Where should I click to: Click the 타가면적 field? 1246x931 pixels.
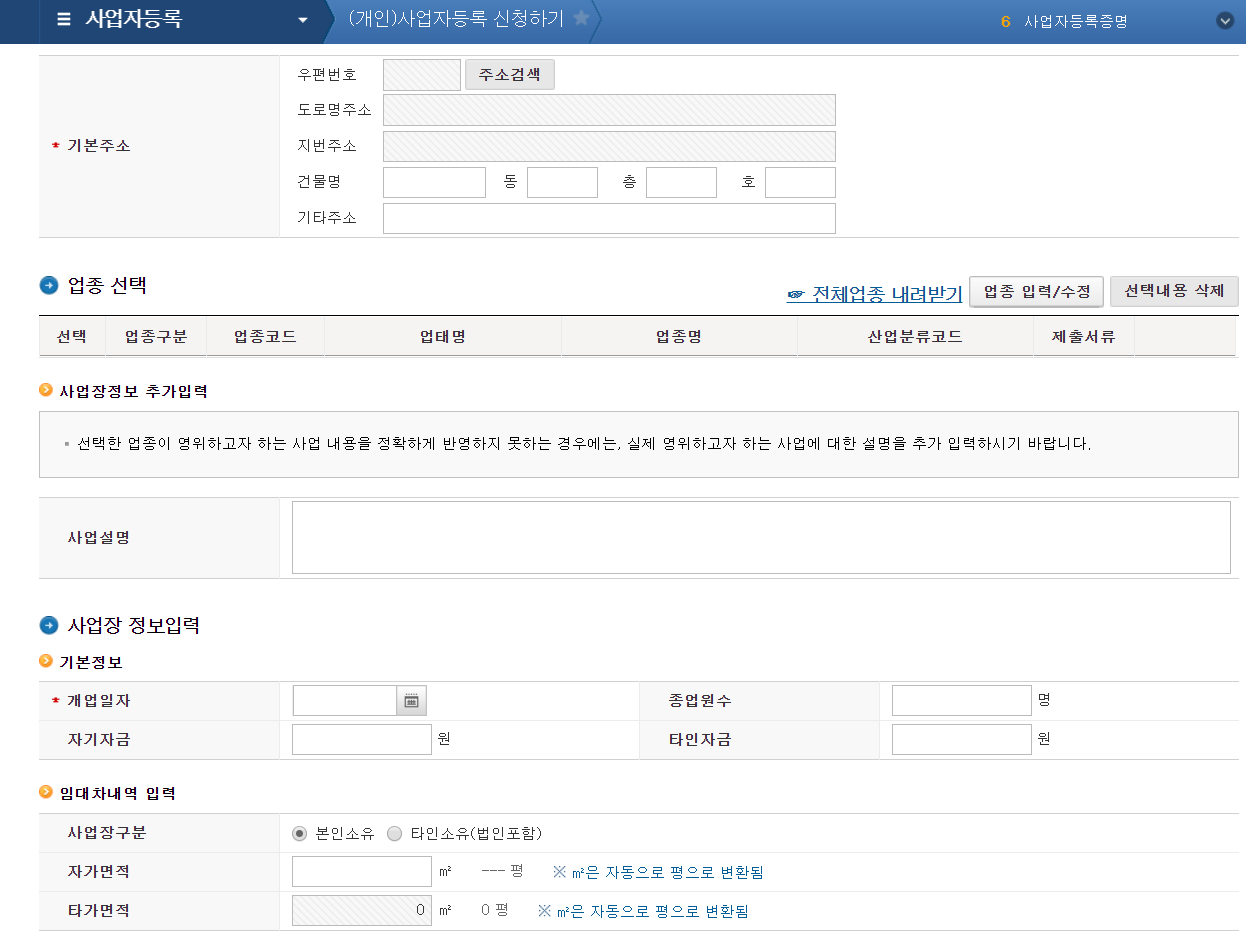[x=362, y=910]
